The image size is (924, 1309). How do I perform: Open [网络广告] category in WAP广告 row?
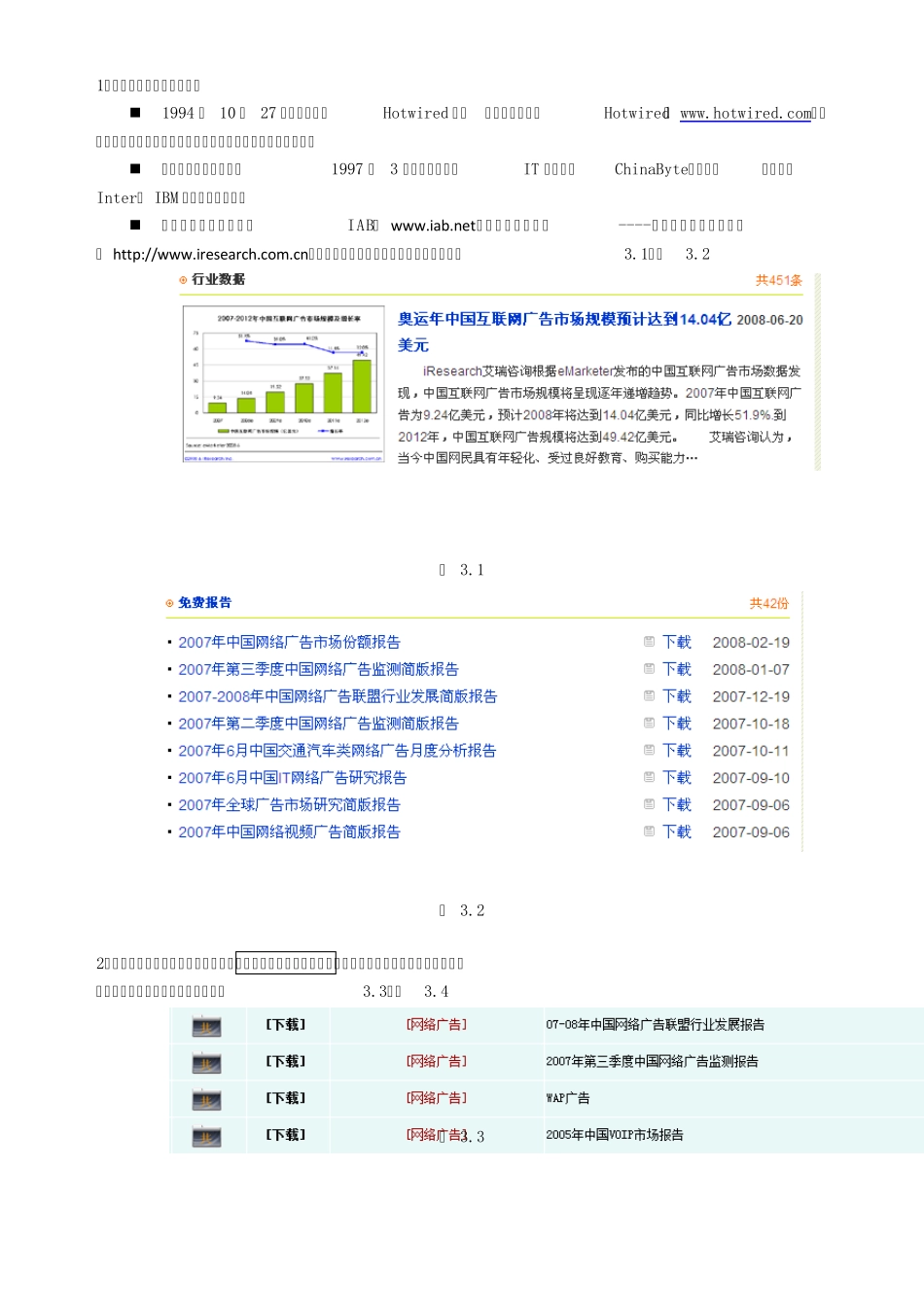point(437,1099)
